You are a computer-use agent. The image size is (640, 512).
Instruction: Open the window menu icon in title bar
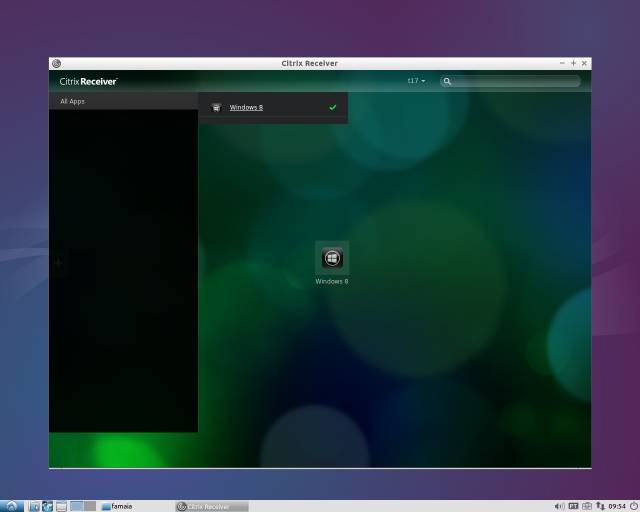tap(57, 63)
